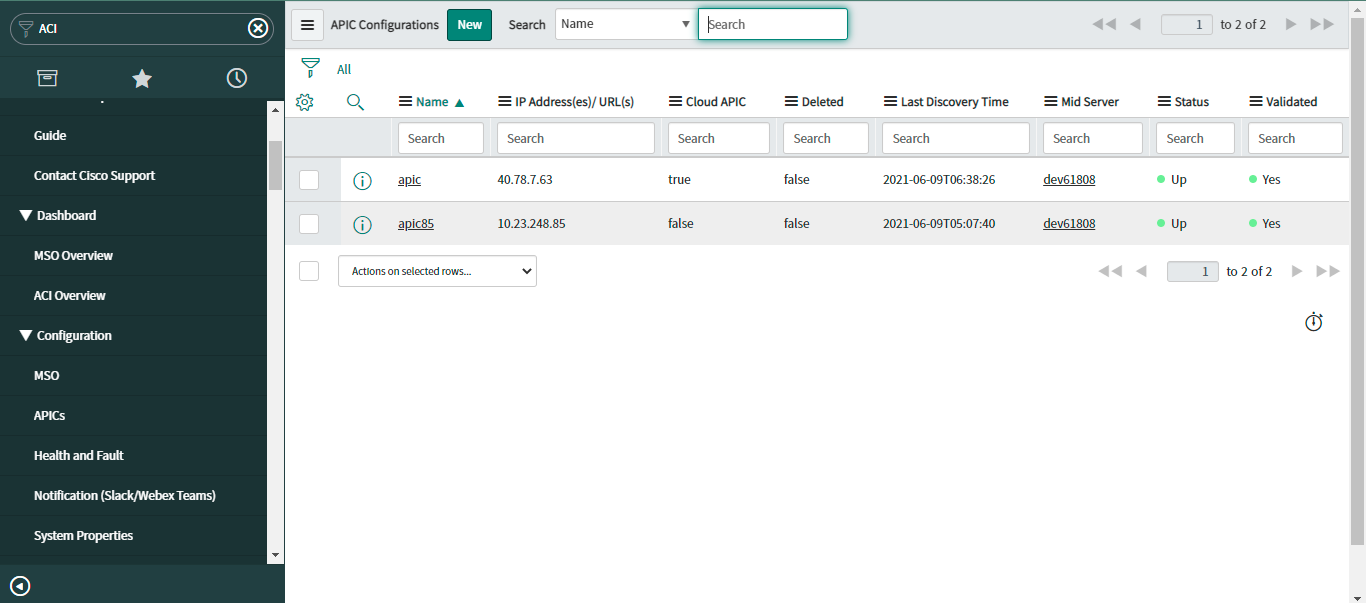Image resolution: width=1366 pixels, height=603 pixels.
Task: Click the all applications archive icon
Action: (47, 78)
